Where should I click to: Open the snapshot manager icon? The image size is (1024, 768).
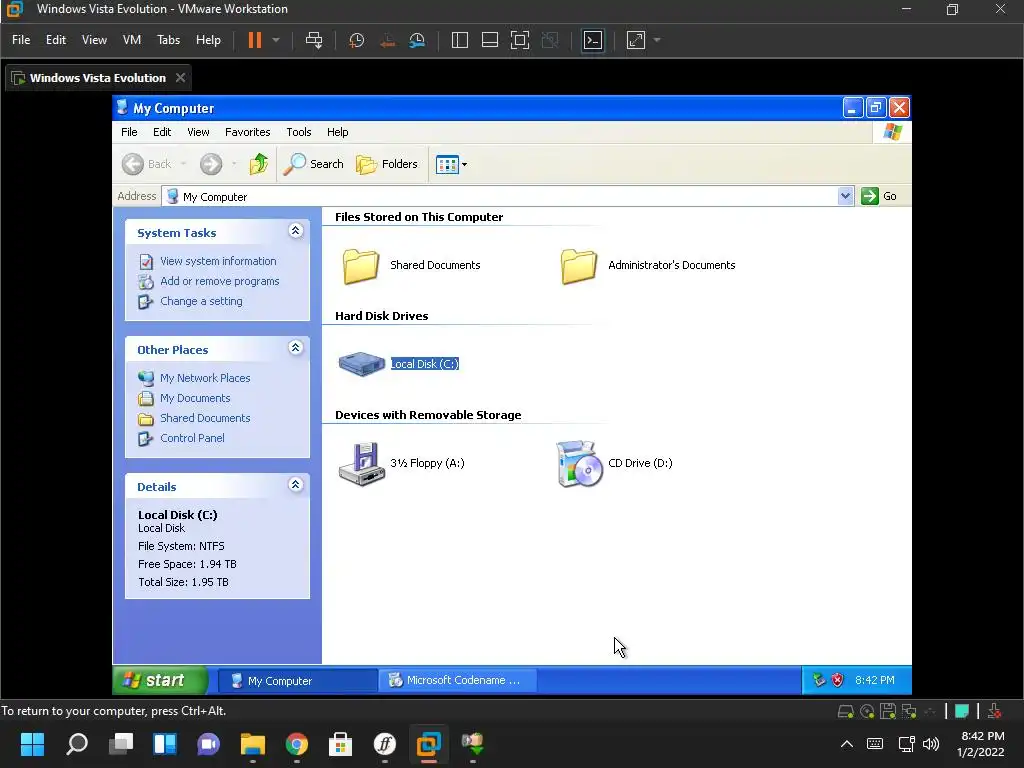tap(417, 40)
